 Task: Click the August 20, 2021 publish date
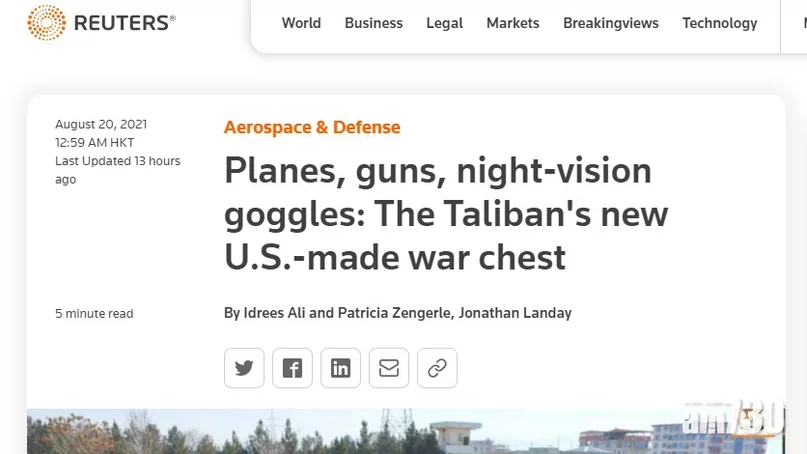[101, 124]
